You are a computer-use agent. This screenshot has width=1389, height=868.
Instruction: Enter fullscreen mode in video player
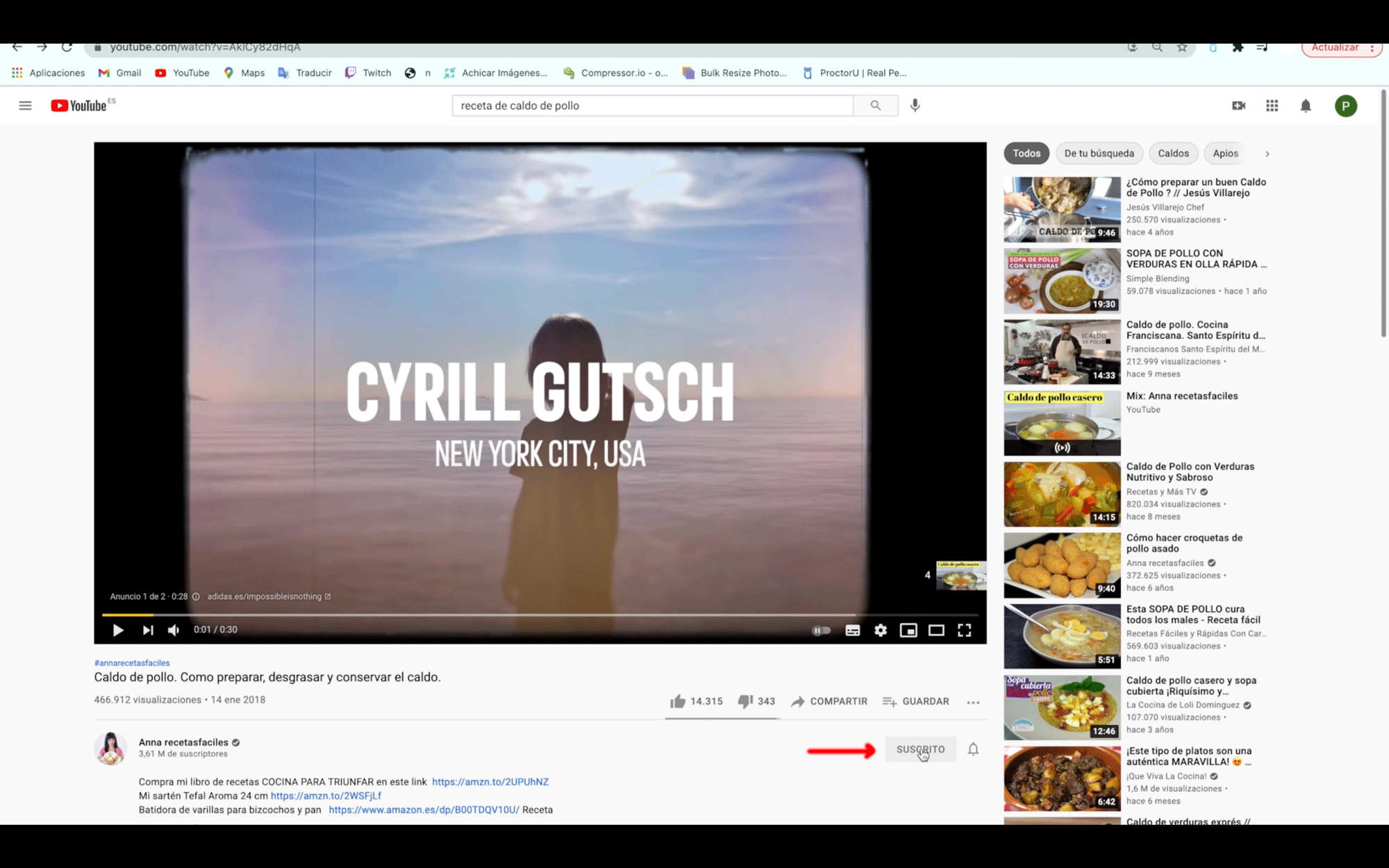964,630
